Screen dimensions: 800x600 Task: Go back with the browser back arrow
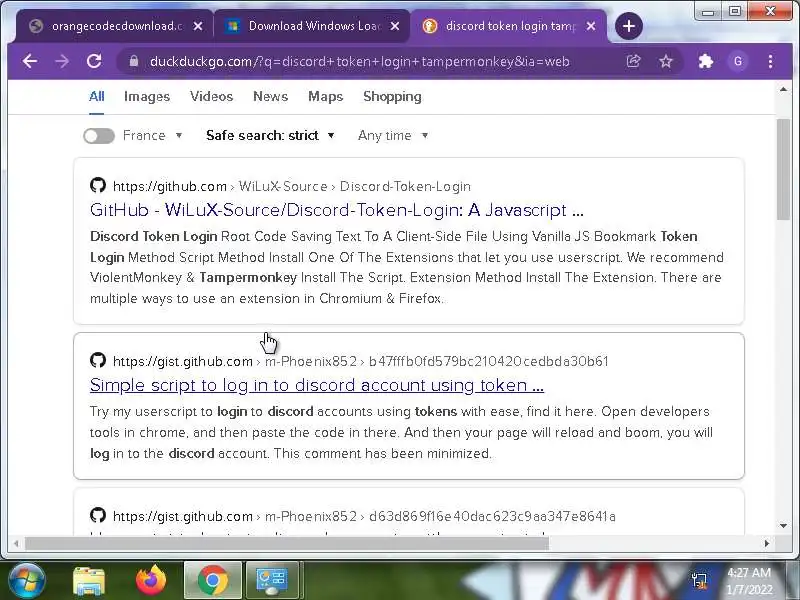[30, 61]
